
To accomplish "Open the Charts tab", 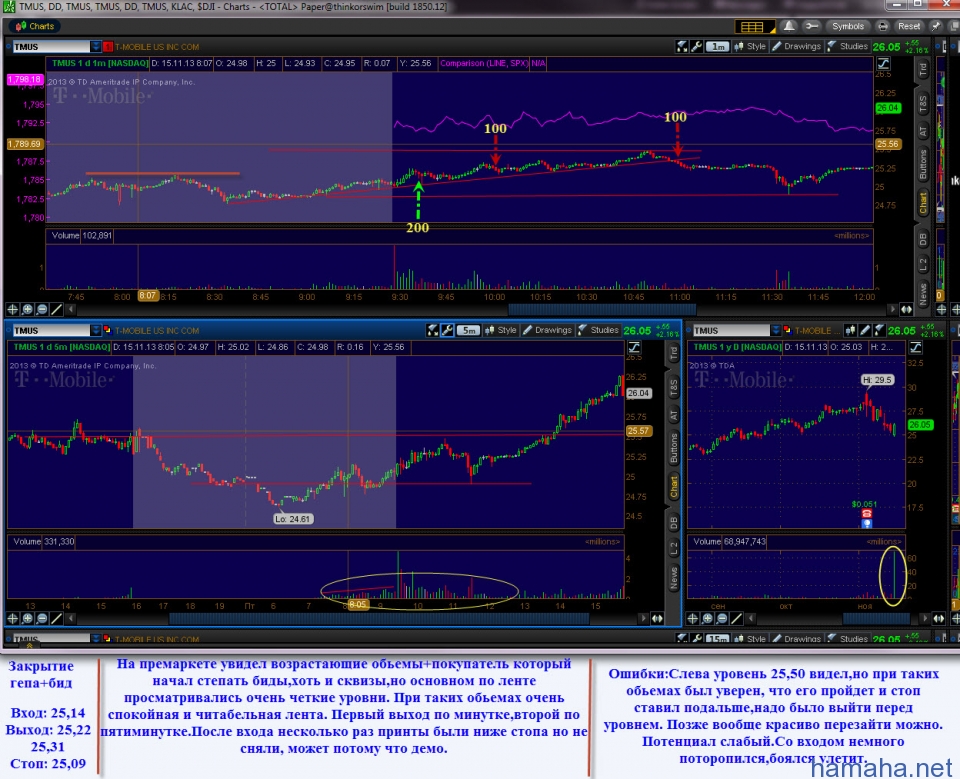I will pos(35,26).
